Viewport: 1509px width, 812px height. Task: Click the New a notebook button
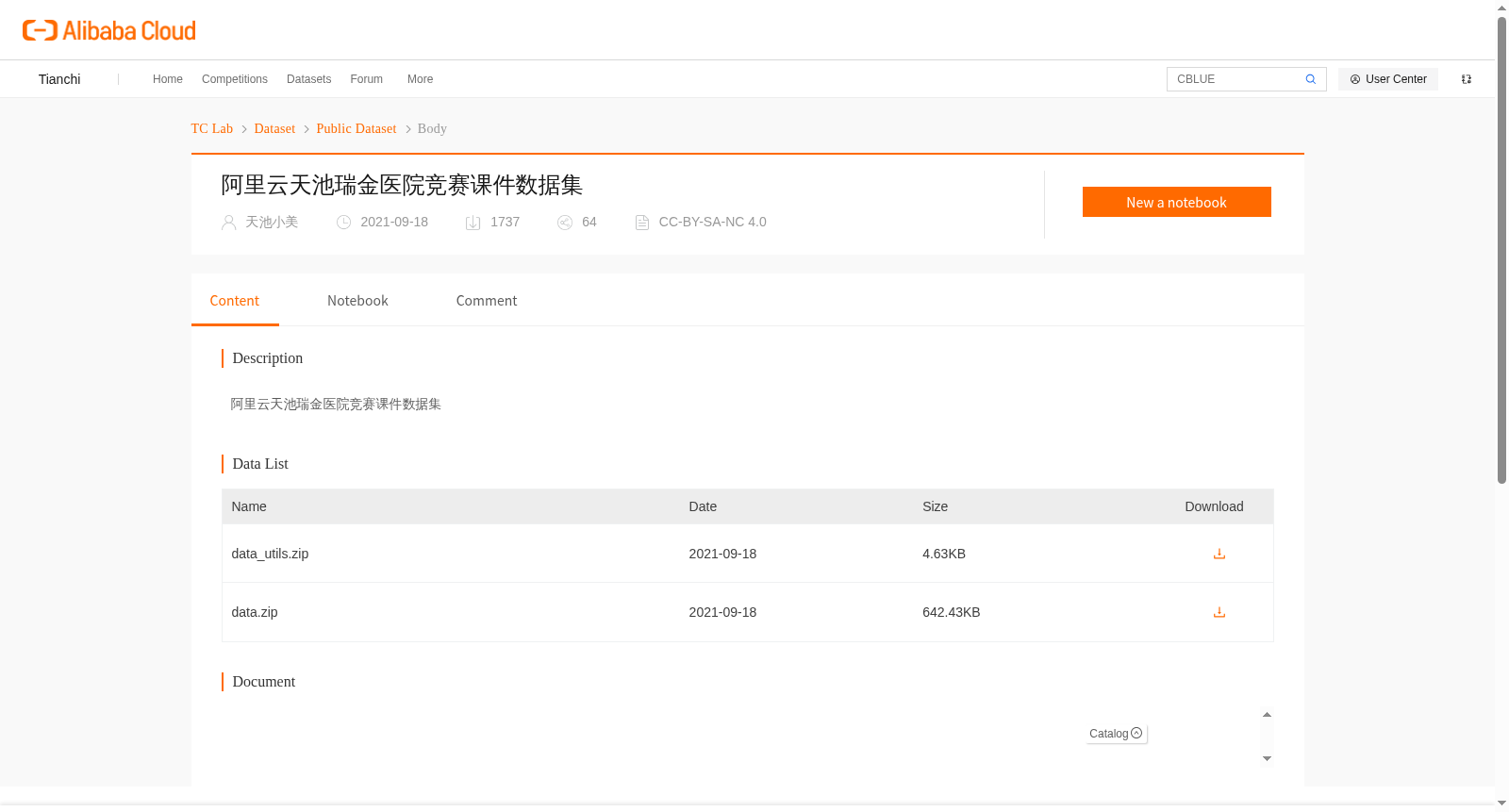pyautogui.click(x=1176, y=202)
